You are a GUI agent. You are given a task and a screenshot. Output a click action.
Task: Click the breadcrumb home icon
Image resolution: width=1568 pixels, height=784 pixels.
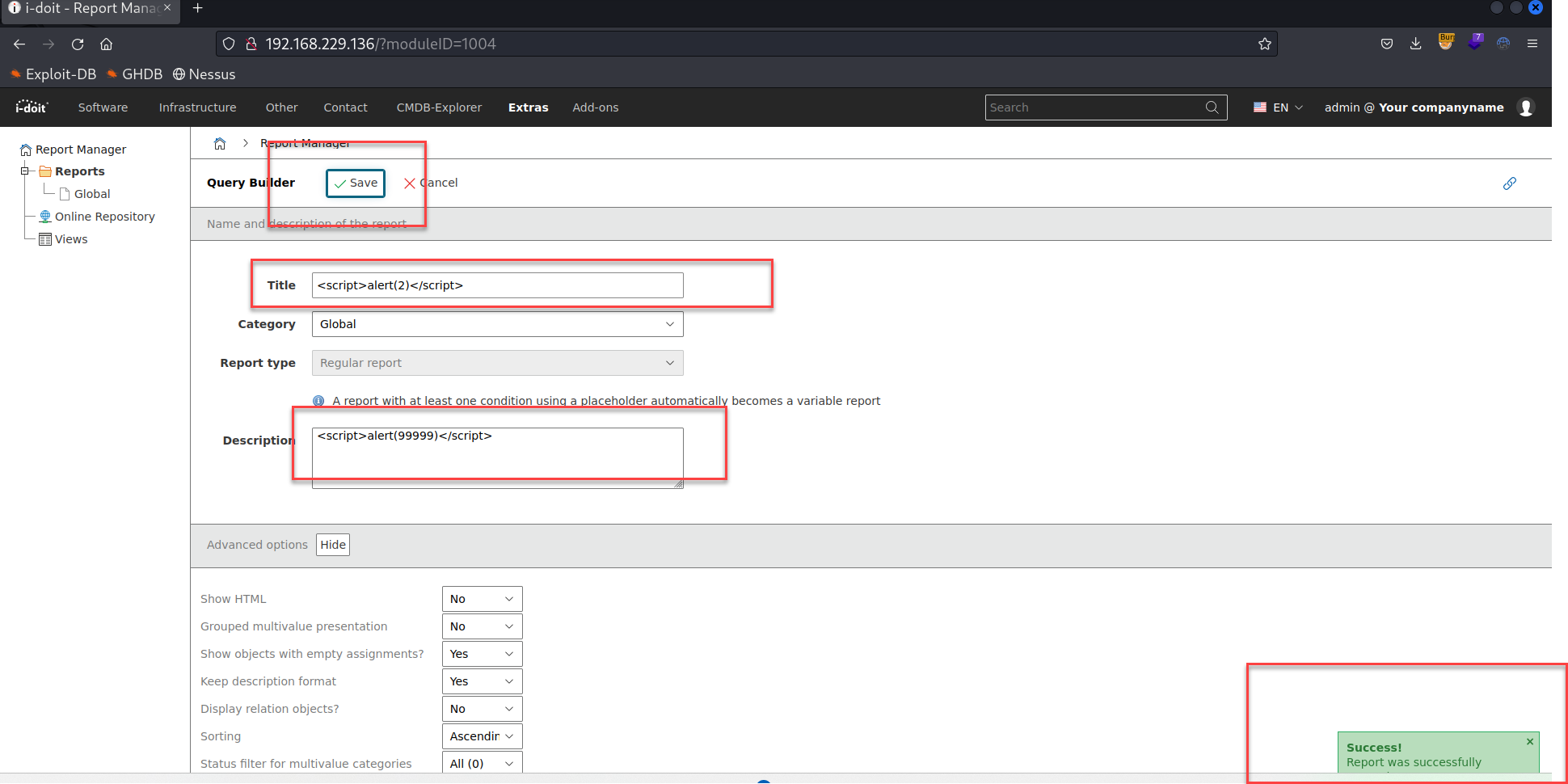220,144
